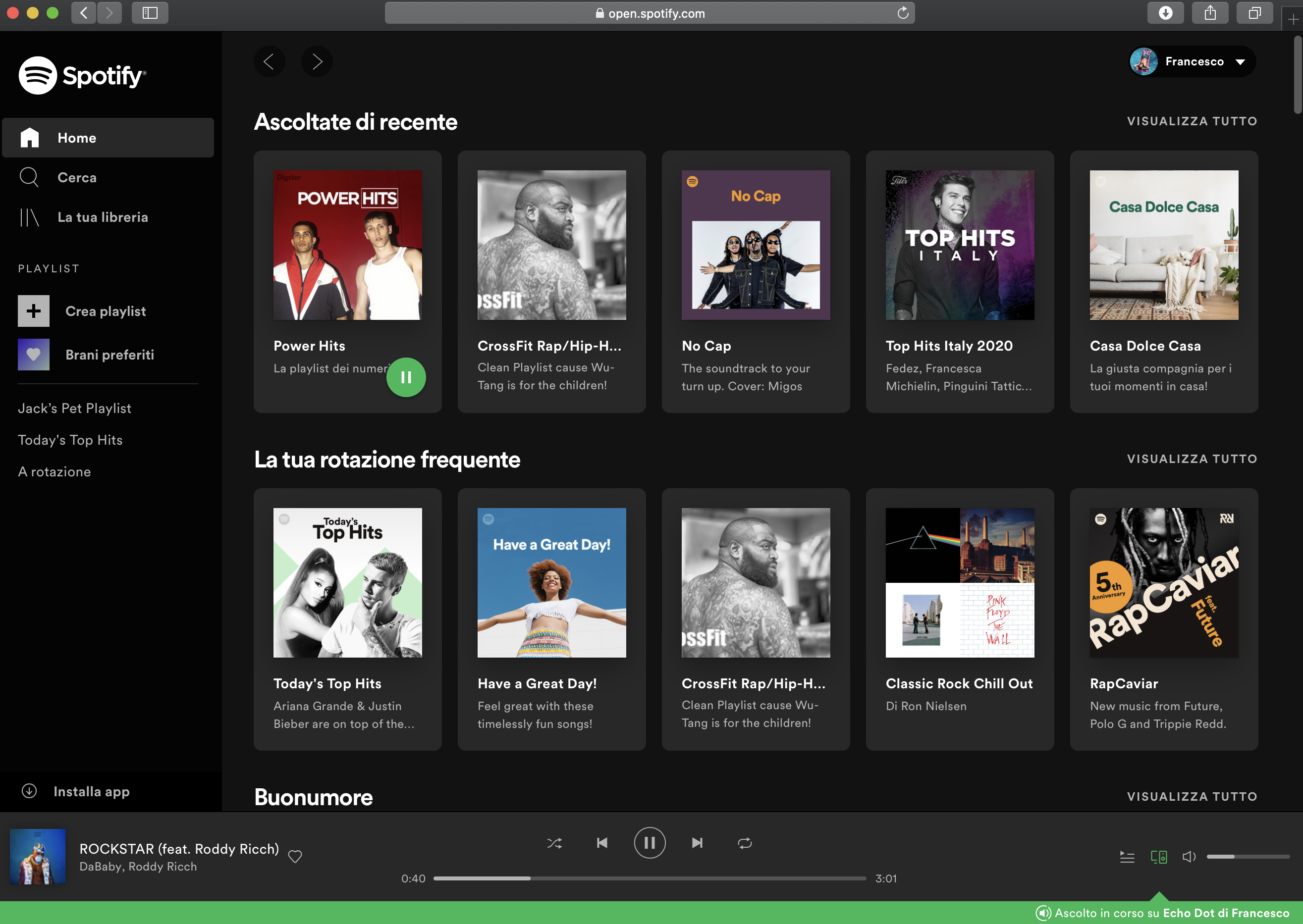Go back with in-app back arrow
The image size is (1303, 924).
pos(269,61)
